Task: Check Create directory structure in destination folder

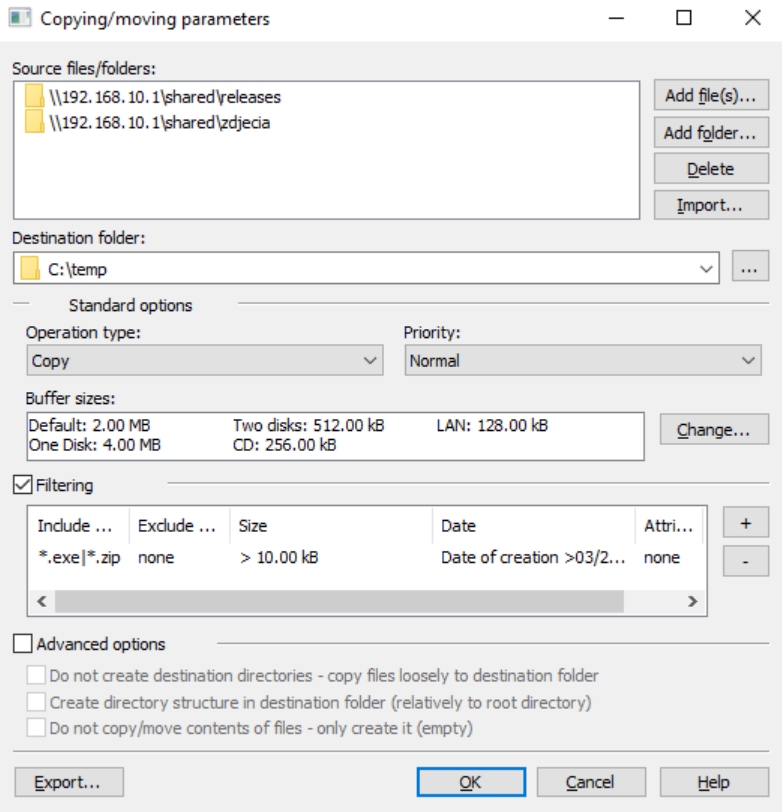Action: click(36, 702)
